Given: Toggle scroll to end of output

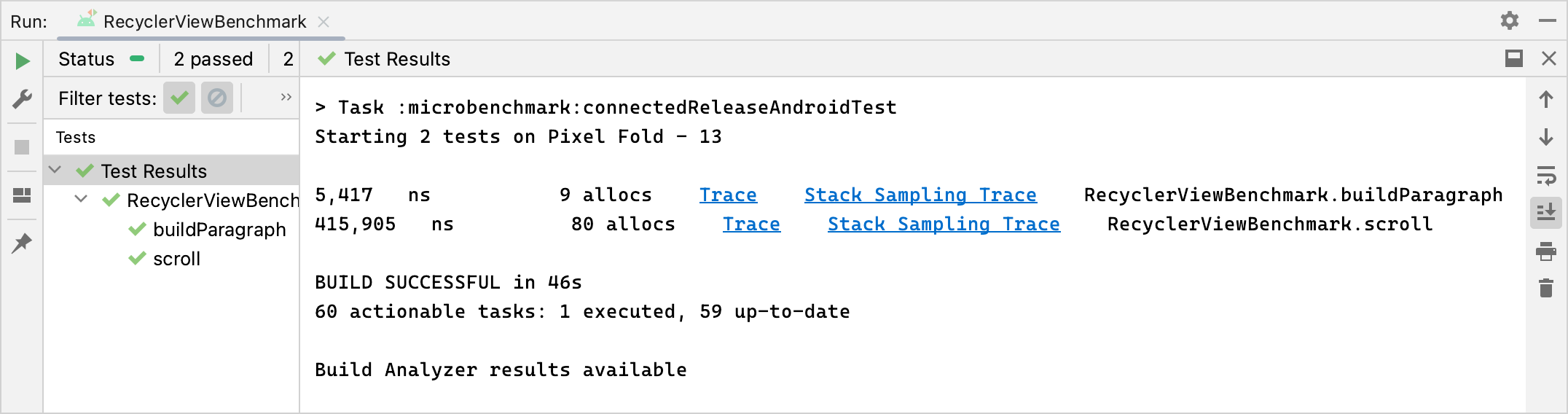Looking at the screenshot, I should point(1545,213).
